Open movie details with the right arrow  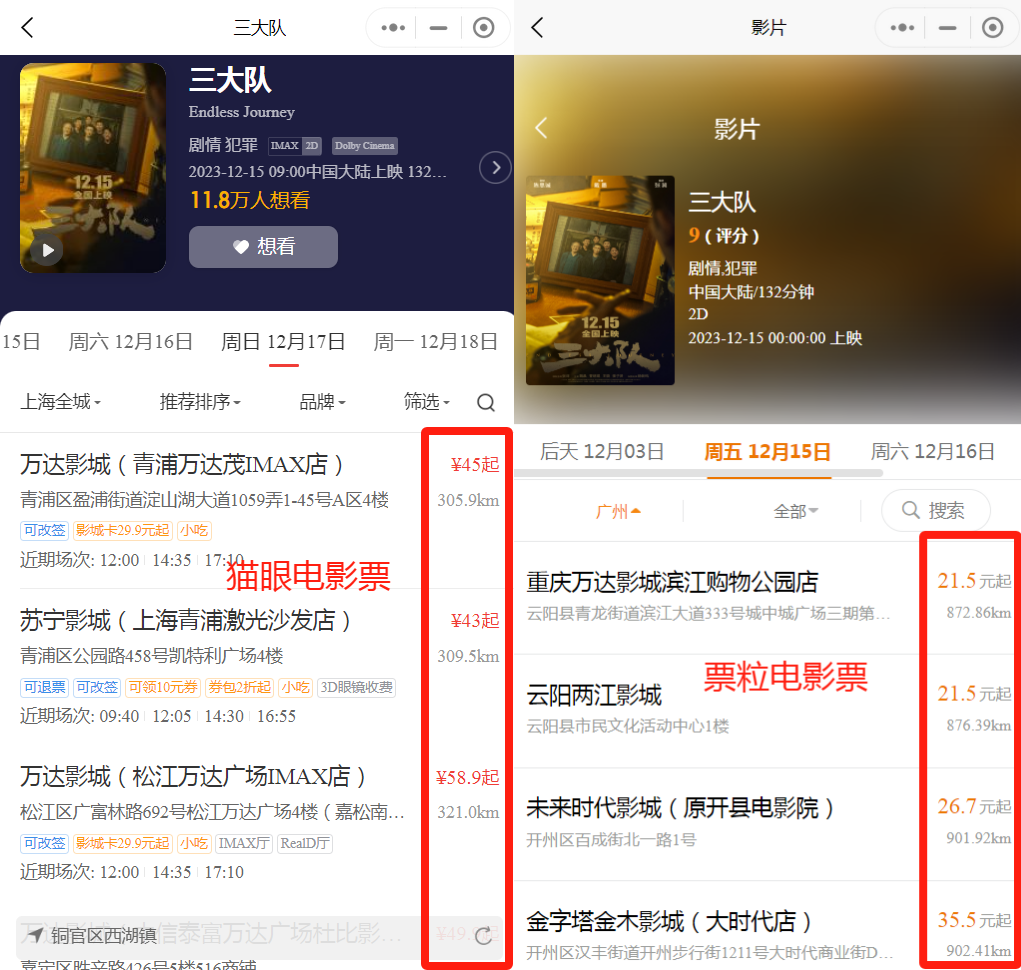pyautogui.click(x=495, y=167)
